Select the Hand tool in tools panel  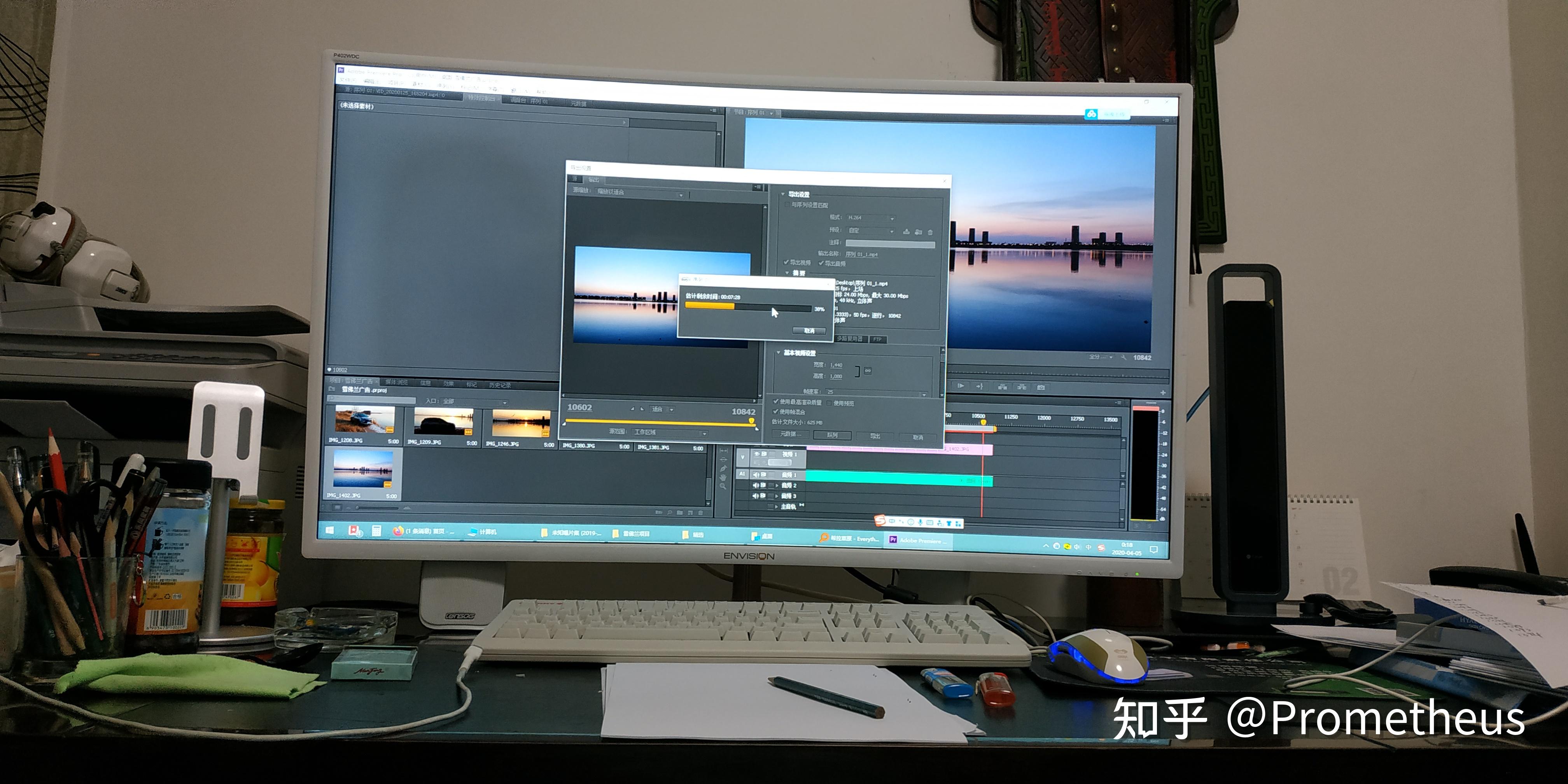point(723,477)
